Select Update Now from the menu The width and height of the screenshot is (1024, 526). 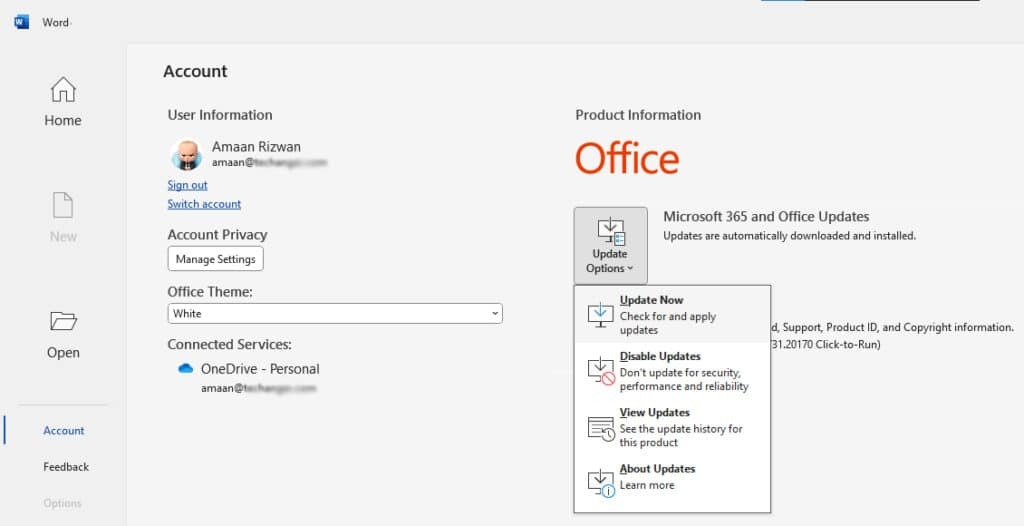(672, 314)
